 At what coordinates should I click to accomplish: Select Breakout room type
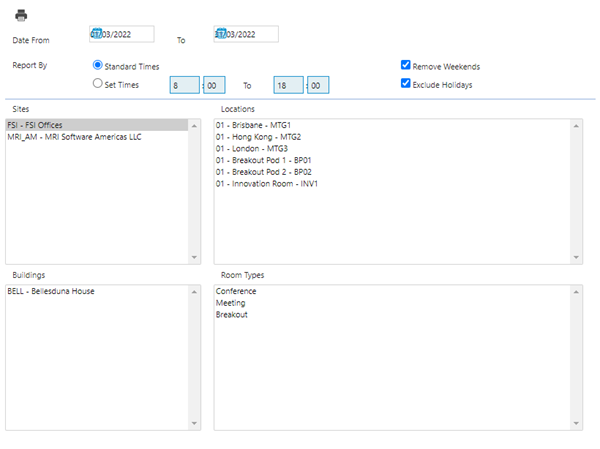(x=232, y=314)
